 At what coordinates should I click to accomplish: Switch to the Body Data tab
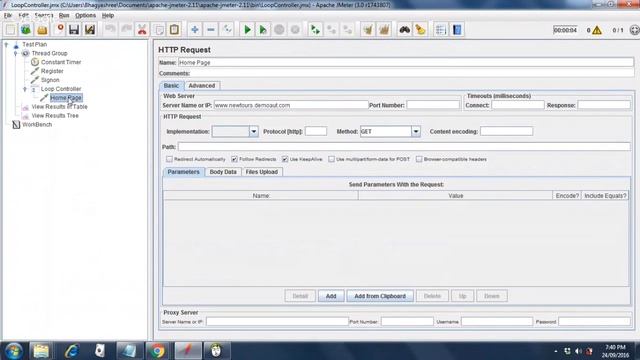point(223,172)
